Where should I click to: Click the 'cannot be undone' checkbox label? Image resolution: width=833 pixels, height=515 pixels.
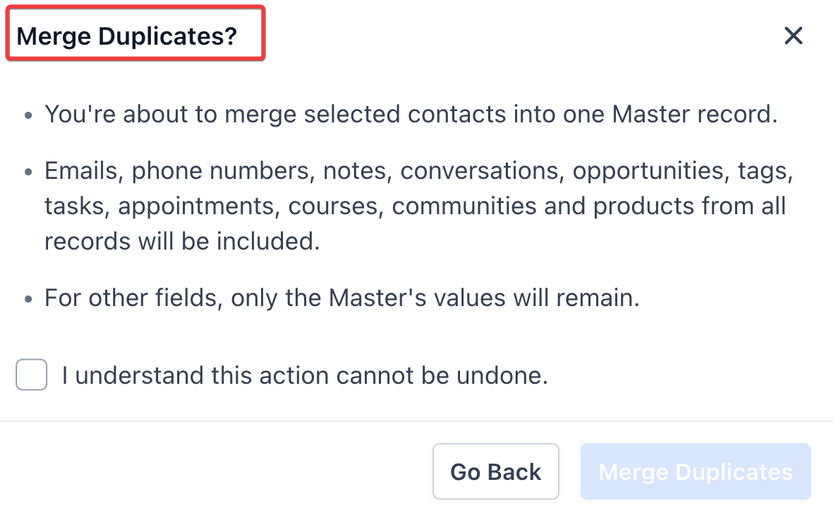point(304,376)
